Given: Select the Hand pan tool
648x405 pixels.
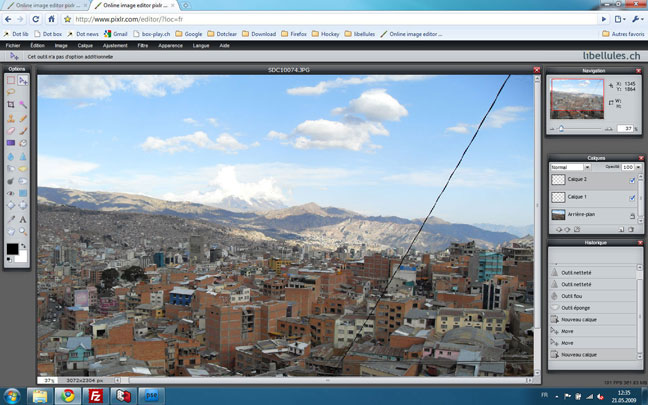Looking at the screenshot, I should pyautogui.click(x=11, y=232).
